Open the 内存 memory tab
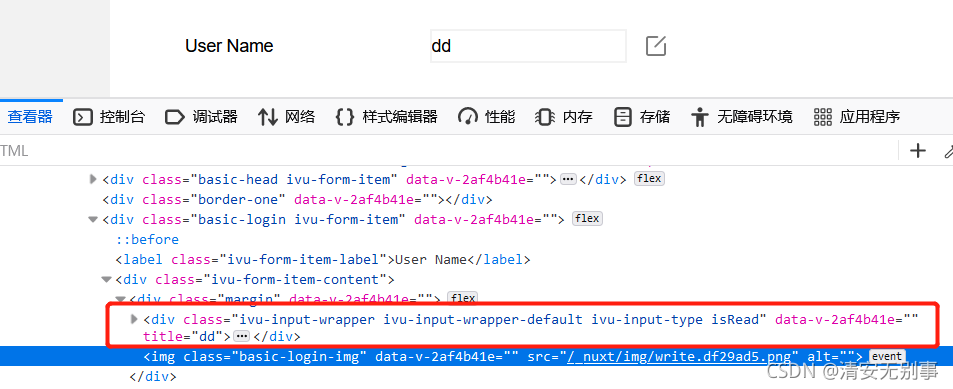Viewport: 953px width, 389px height. point(563,117)
